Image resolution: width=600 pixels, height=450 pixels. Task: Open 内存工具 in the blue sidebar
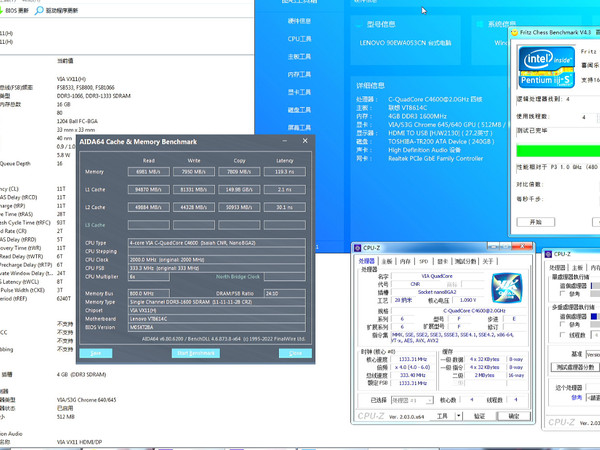point(299,74)
